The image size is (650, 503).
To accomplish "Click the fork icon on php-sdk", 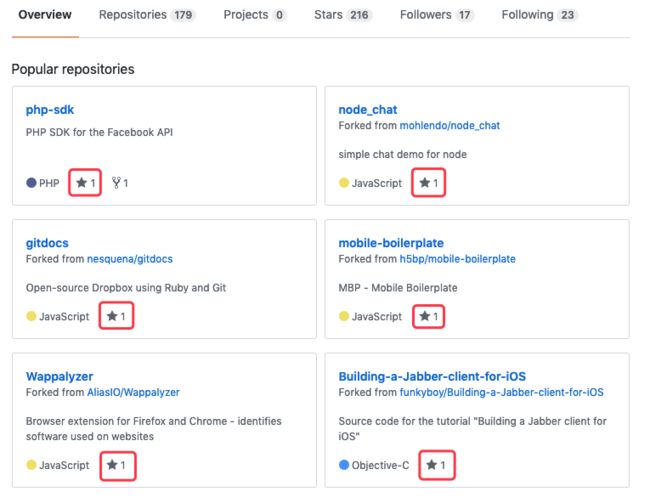I will pyautogui.click(x=116, y=182).
